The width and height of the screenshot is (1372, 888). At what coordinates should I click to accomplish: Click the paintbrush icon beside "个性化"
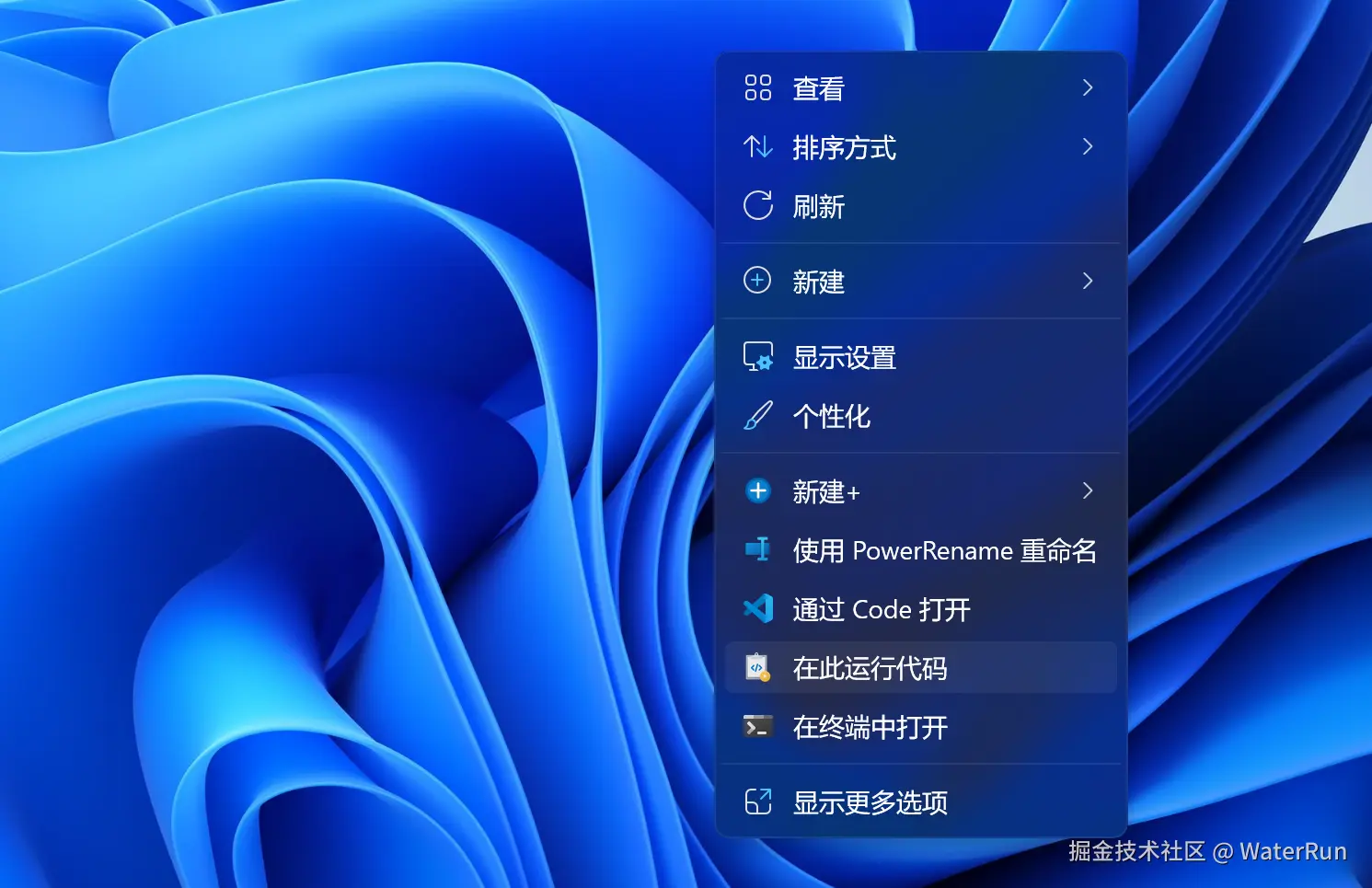coord(756,416)
